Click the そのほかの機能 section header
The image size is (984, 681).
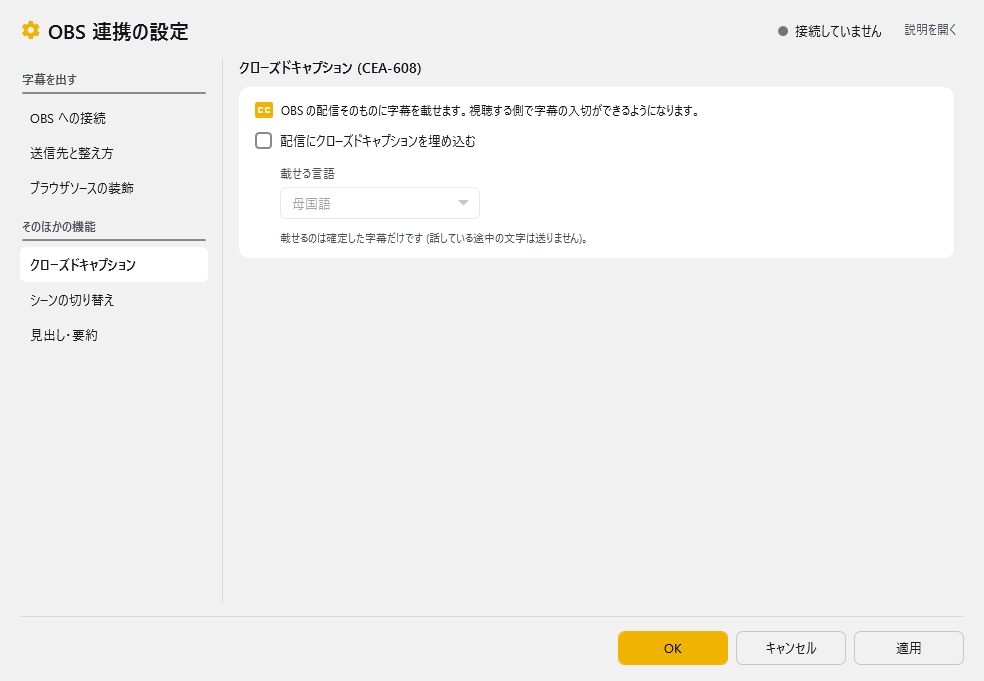(x=59, y=227)
